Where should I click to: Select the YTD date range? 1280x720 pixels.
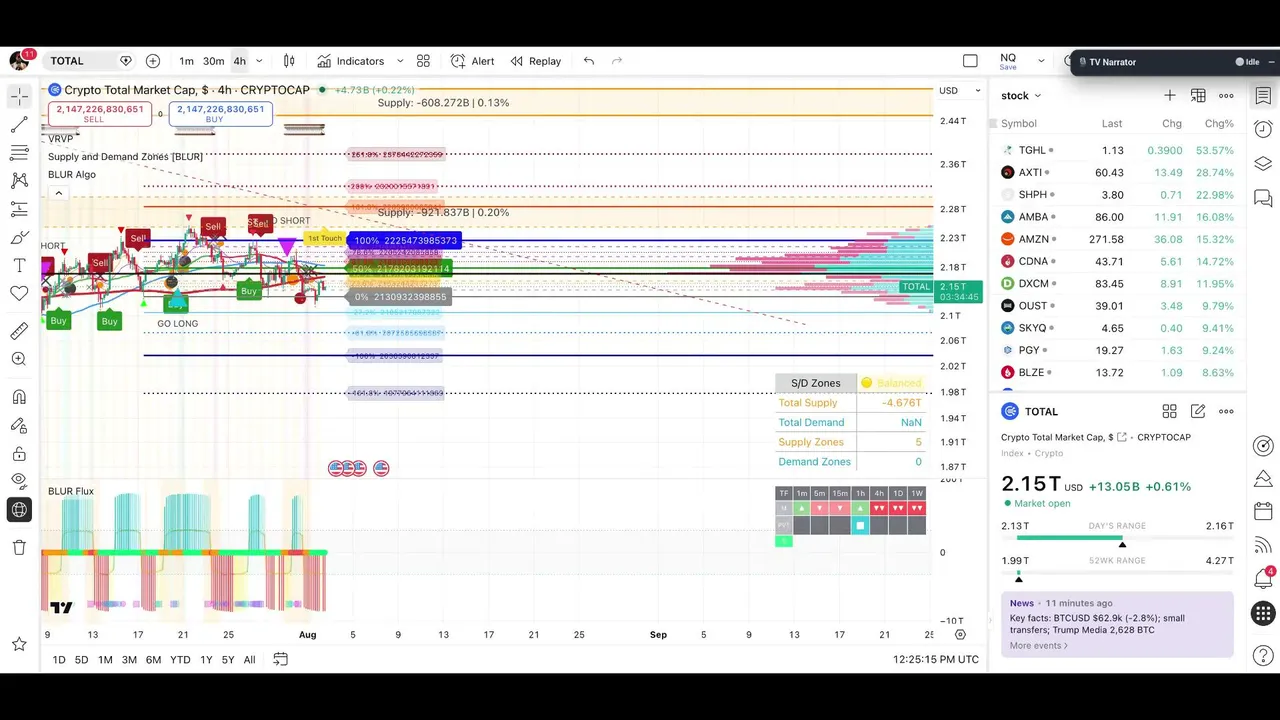(180, 659)
